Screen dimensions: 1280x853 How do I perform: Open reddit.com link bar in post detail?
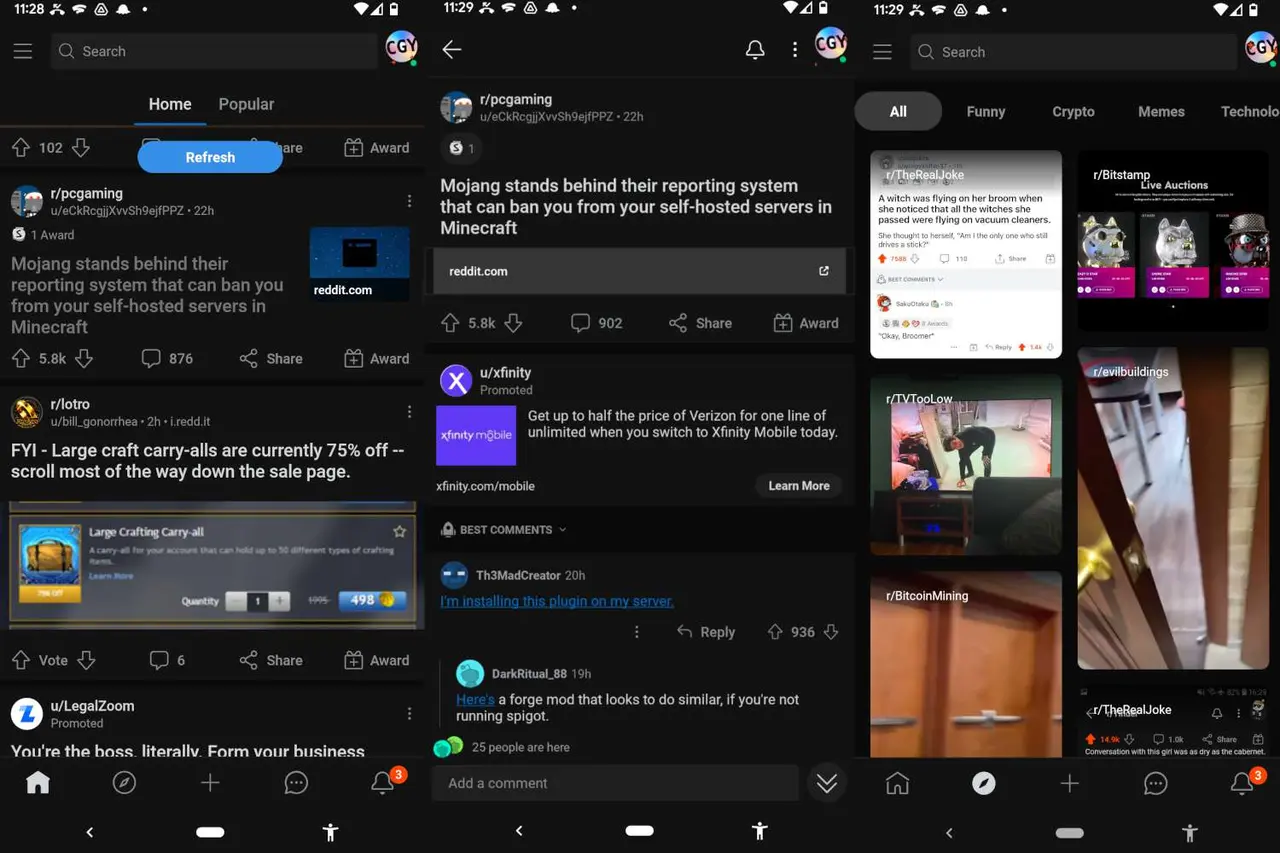tap(639, 271)
